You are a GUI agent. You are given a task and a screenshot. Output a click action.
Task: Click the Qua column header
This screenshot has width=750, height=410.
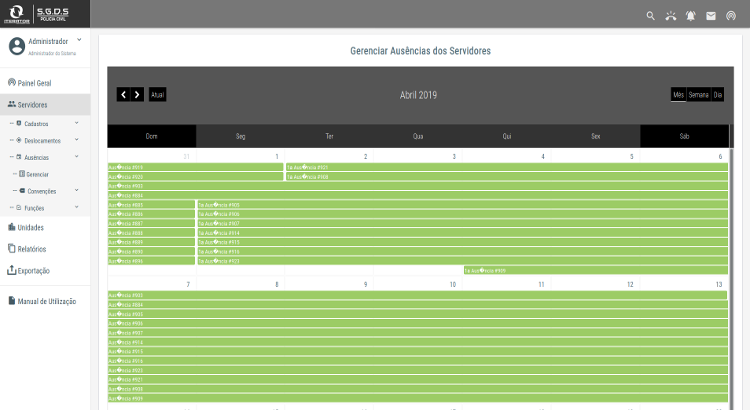click(418, 136)
